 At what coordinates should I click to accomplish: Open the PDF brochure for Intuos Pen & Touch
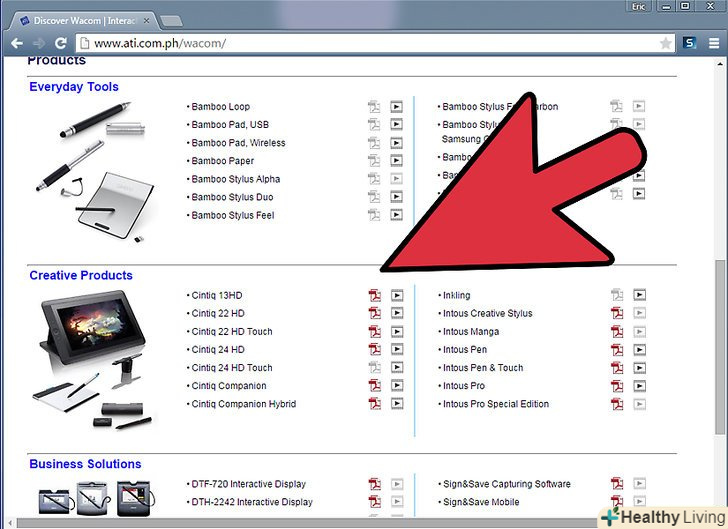(x=617, y=368)
